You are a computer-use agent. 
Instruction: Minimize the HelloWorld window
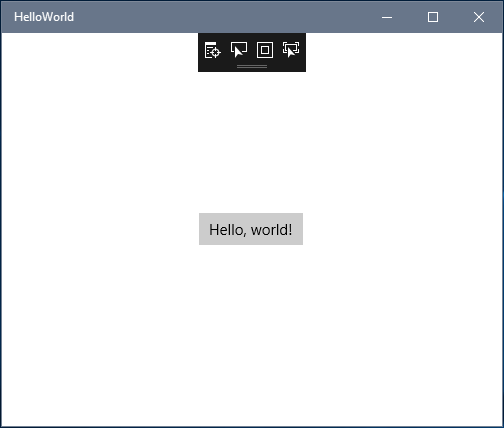click(387, 17)
